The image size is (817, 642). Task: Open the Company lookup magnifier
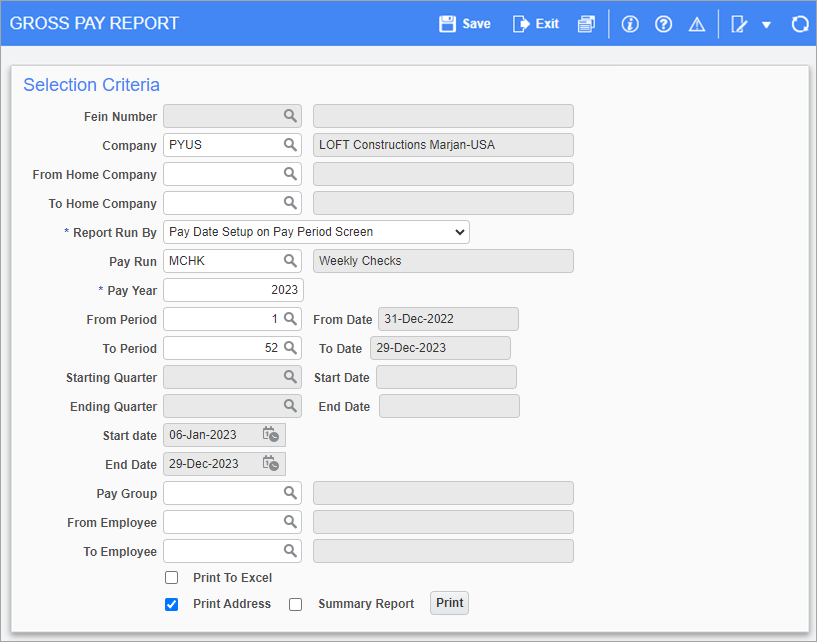coord(290,145)
